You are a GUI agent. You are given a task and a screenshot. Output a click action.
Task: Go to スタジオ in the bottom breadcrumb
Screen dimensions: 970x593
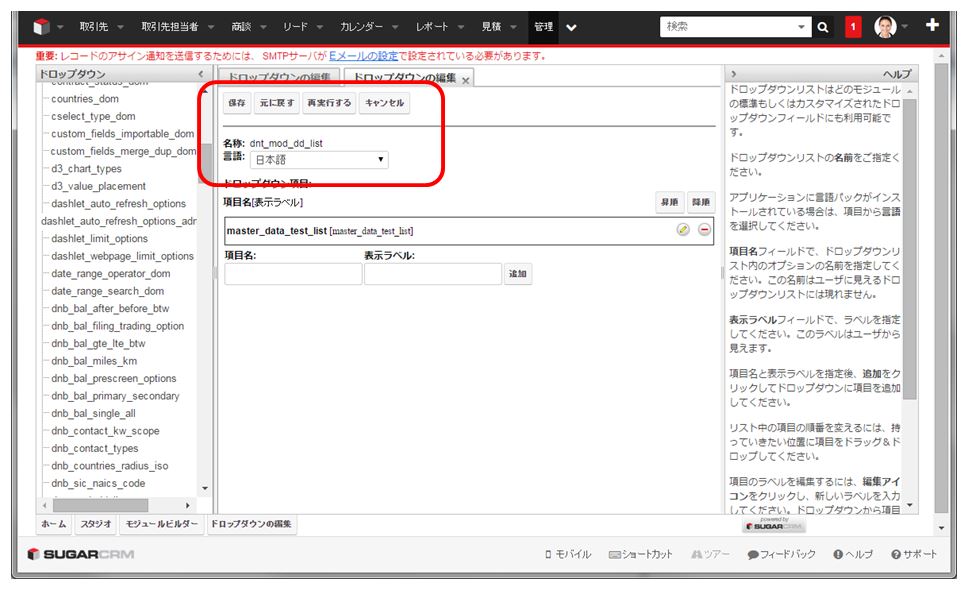(x=95, y=524)
